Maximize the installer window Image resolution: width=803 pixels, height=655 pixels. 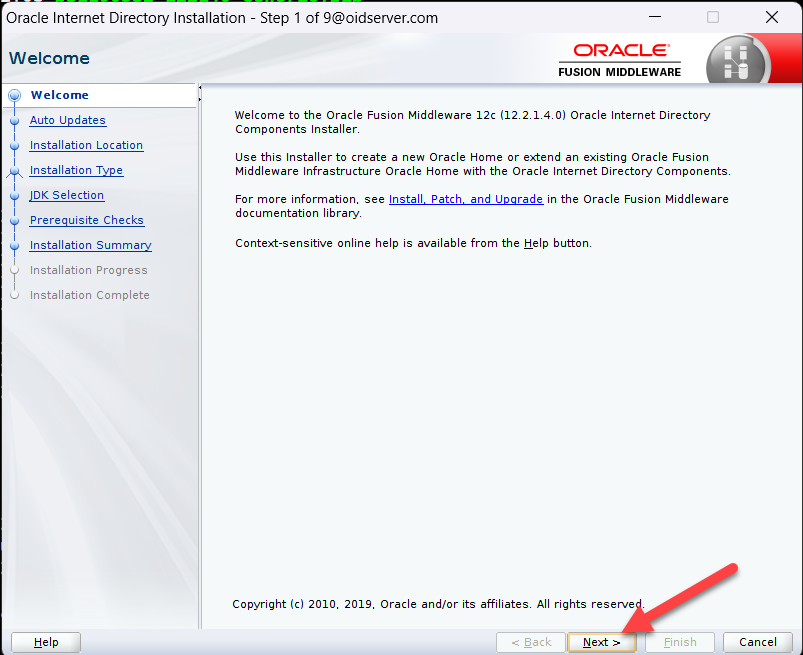coord(713,17)
